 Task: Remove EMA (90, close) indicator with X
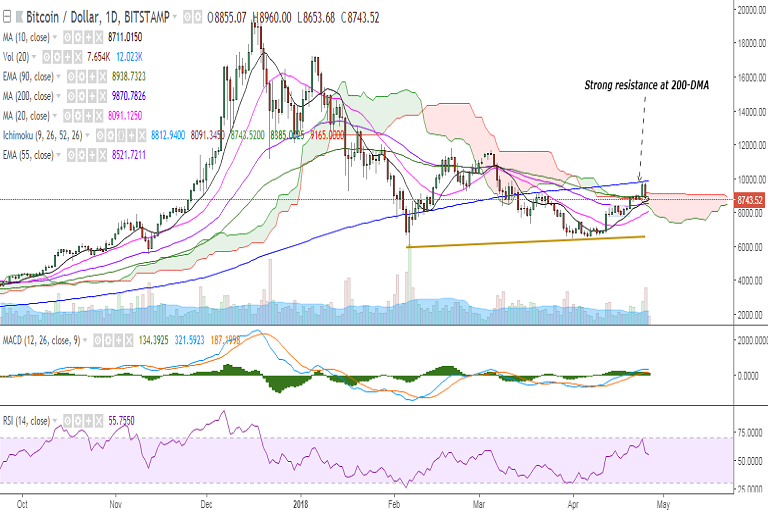103,76
